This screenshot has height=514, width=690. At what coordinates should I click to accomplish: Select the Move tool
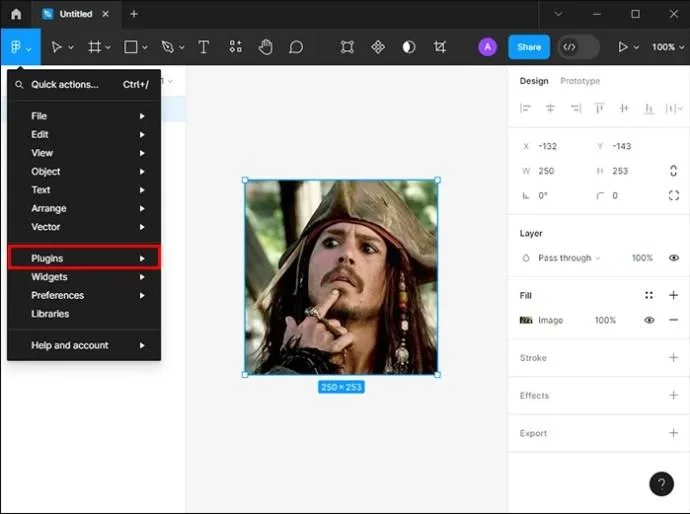[x=56, y=47]
